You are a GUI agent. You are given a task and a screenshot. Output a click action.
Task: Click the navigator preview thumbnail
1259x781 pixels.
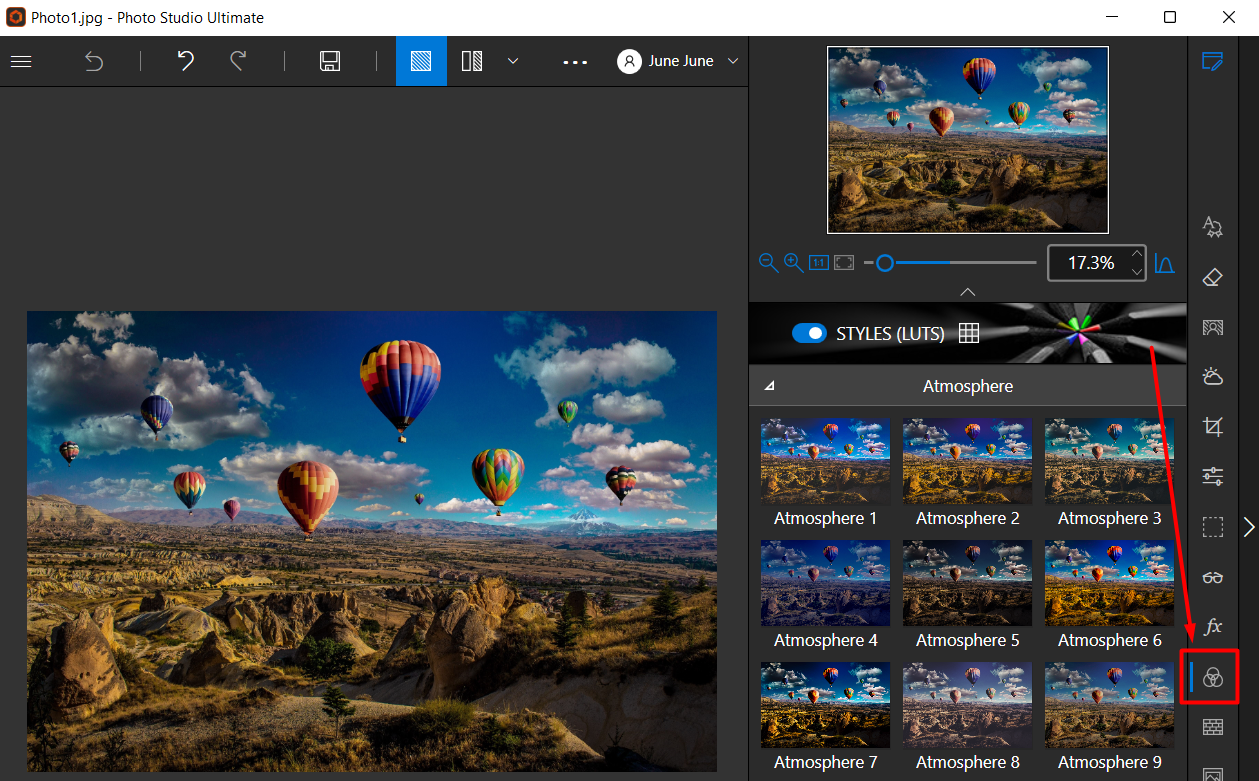[x=967, y=140]
